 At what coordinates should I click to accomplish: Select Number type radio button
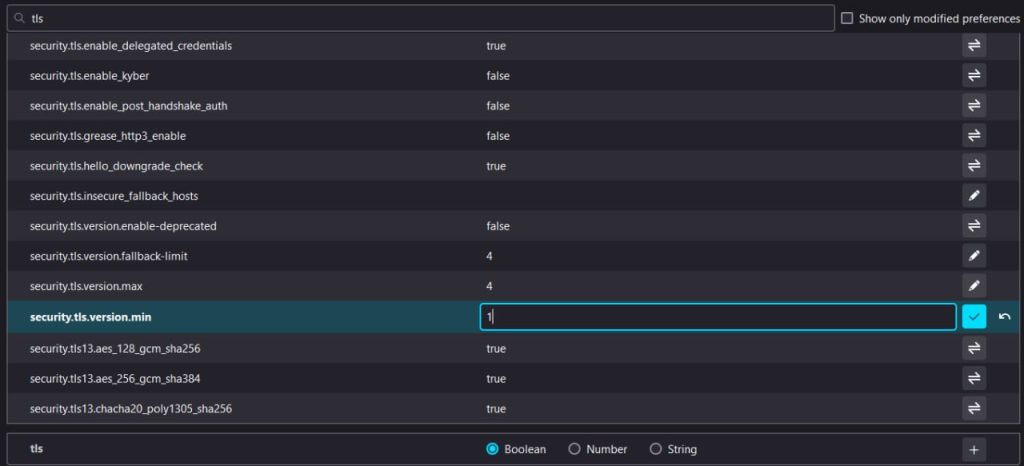click(x=574, y=449)
